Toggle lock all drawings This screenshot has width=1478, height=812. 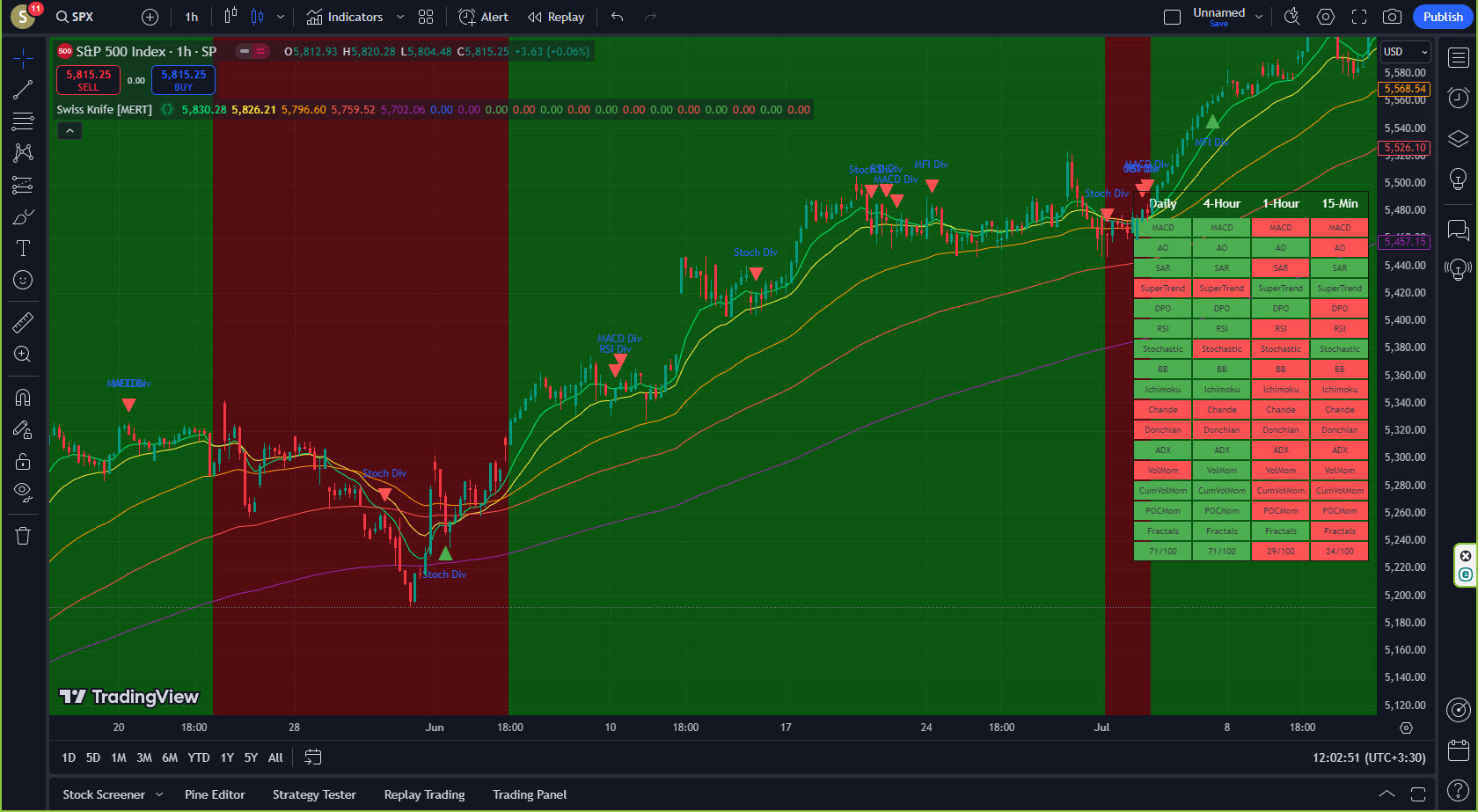click(x=23, y=462)
